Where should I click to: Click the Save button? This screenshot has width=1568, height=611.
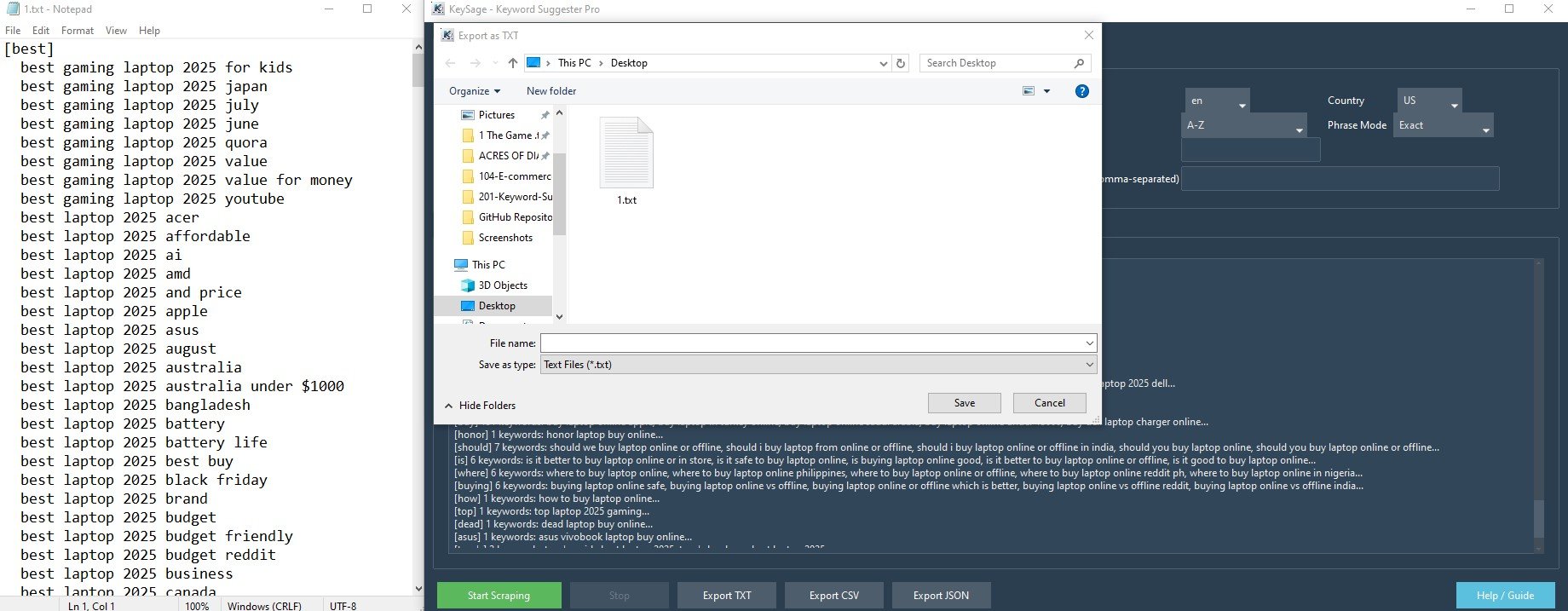point(965,403)
